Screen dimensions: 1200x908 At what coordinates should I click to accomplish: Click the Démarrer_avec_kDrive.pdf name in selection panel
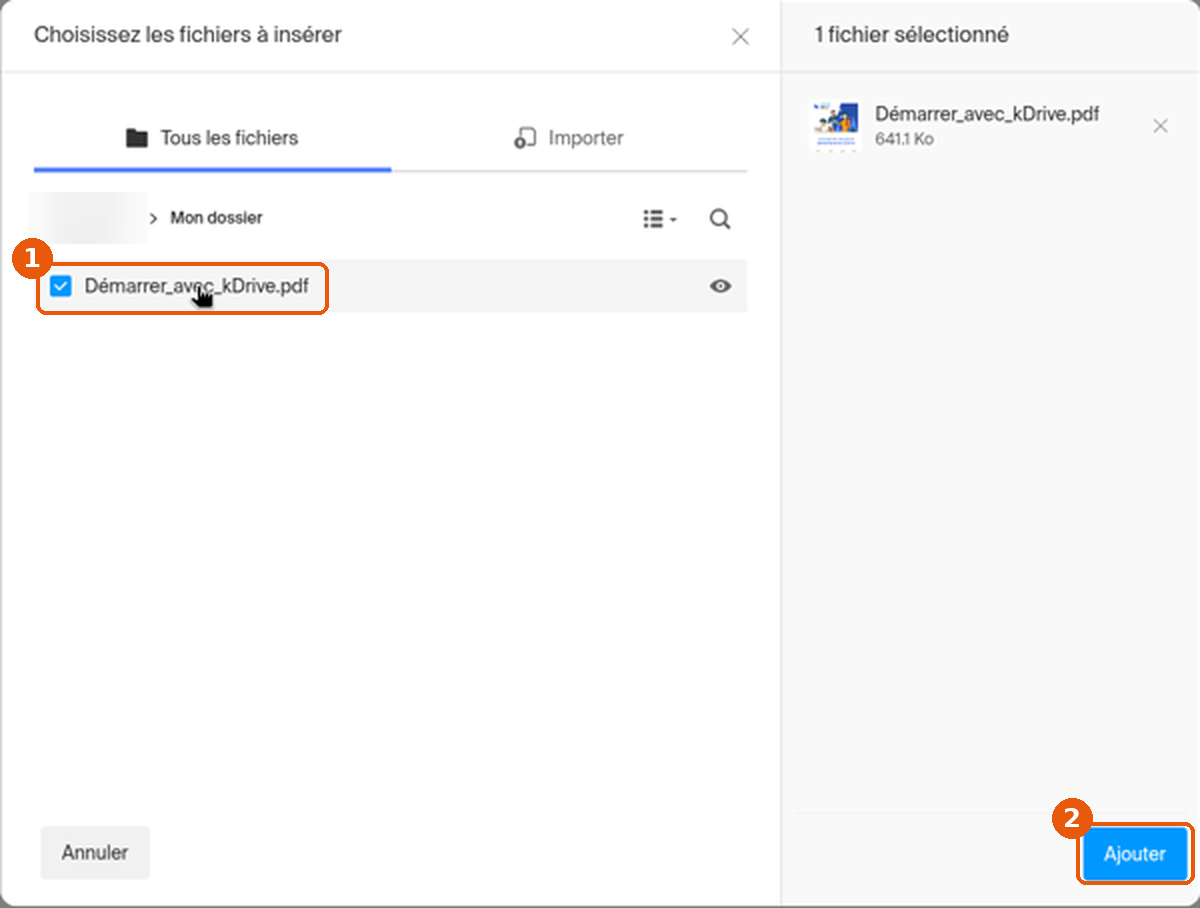987,114
